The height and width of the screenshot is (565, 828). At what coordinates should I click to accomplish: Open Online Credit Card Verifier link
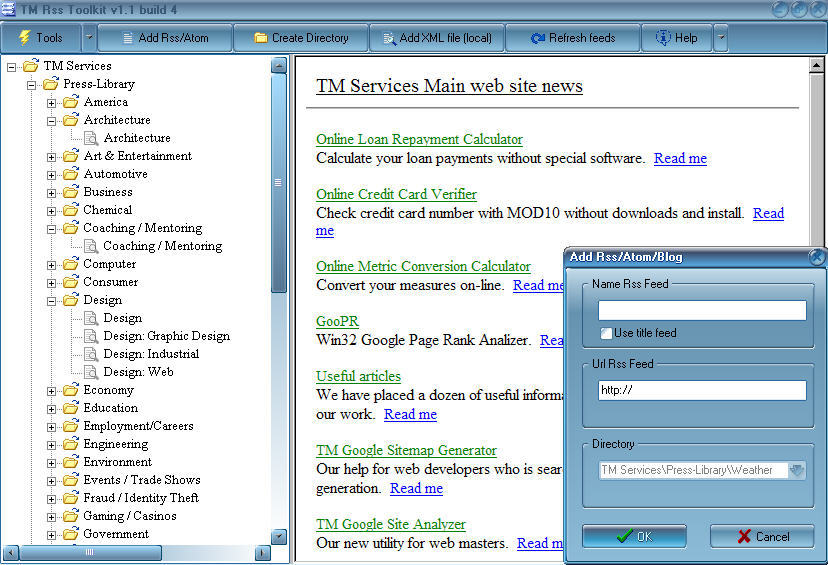[x=396, y=194]
